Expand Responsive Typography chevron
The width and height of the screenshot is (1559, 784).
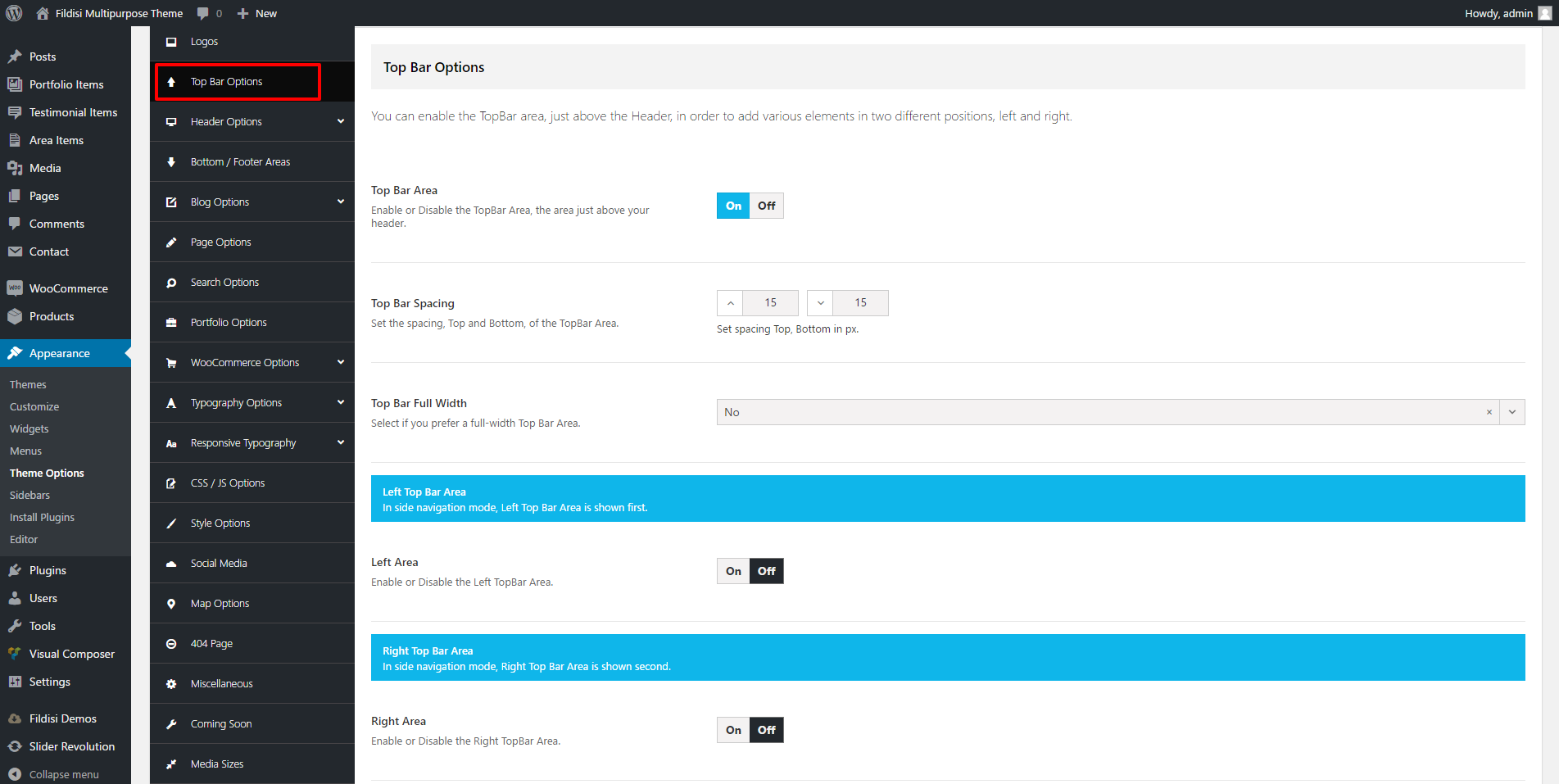pos(341,442)
